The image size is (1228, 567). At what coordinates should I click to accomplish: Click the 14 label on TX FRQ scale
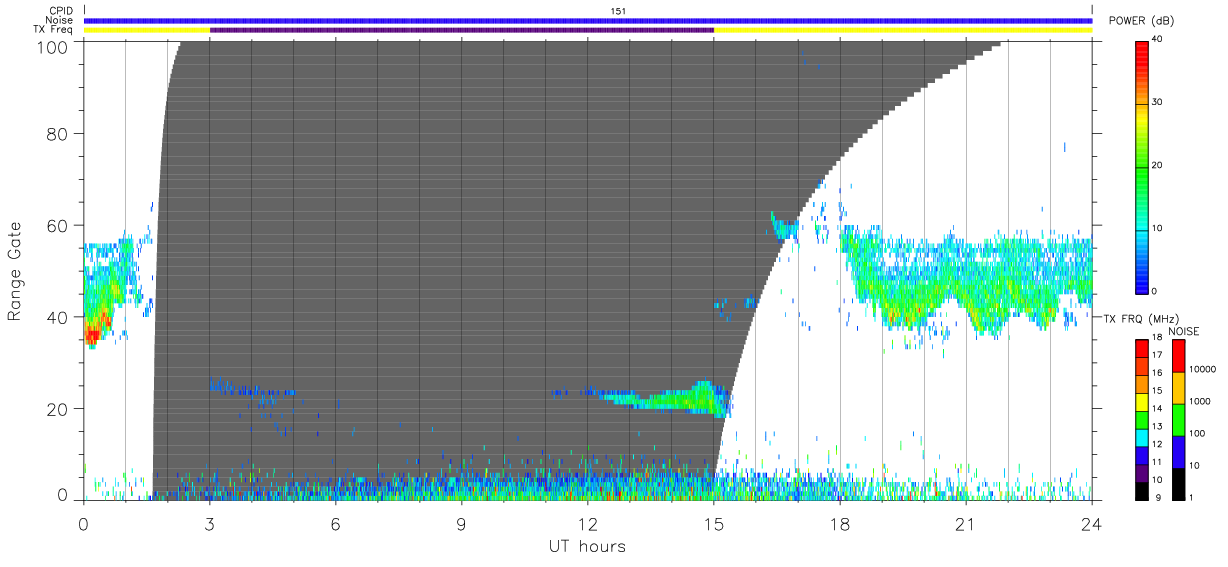point(1157,409)
